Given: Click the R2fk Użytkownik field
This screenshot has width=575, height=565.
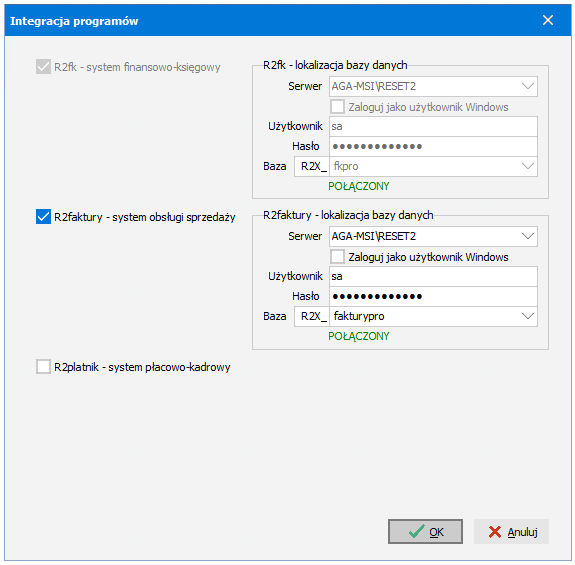Looking at the screenshot, I should point(433,126).
